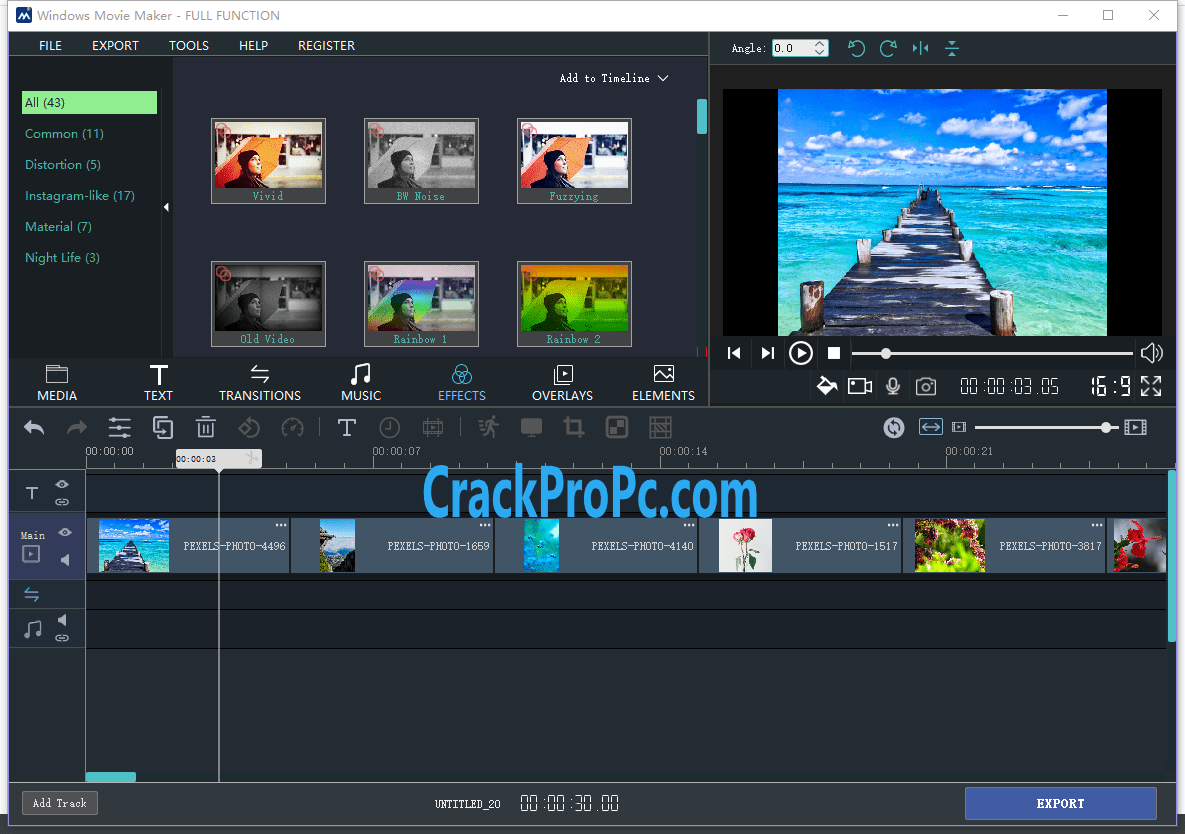This screenshot has height=834, width=1185.
Task: Switch to the OVERLAYS panel
Action: 562,383
